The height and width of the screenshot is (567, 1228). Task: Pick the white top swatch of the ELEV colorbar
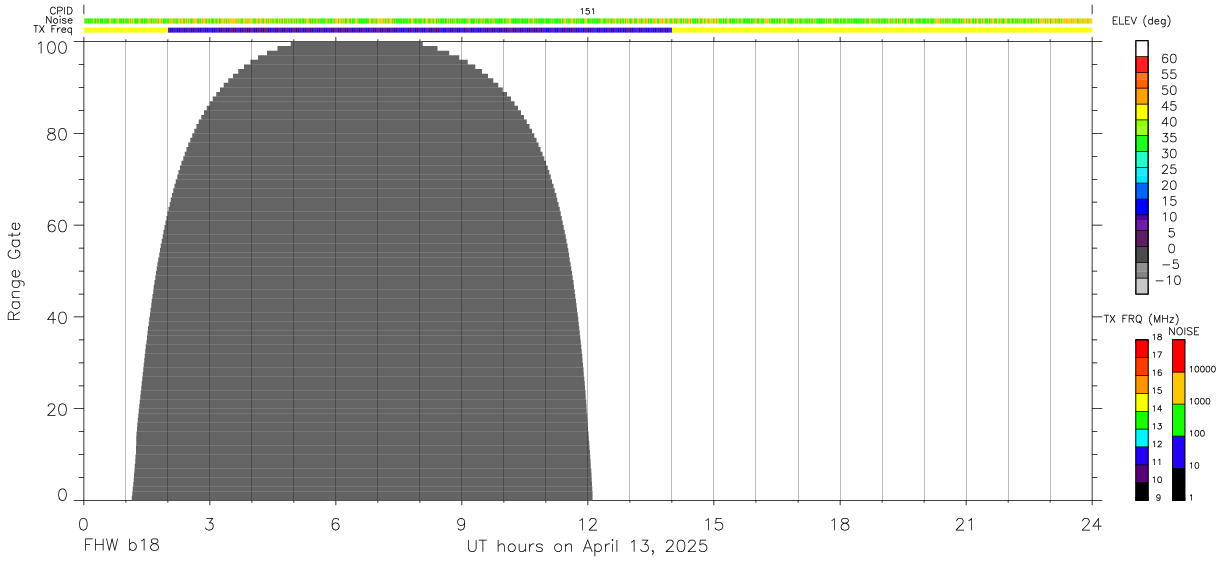pyautogui.click(x=1142, y=48)
